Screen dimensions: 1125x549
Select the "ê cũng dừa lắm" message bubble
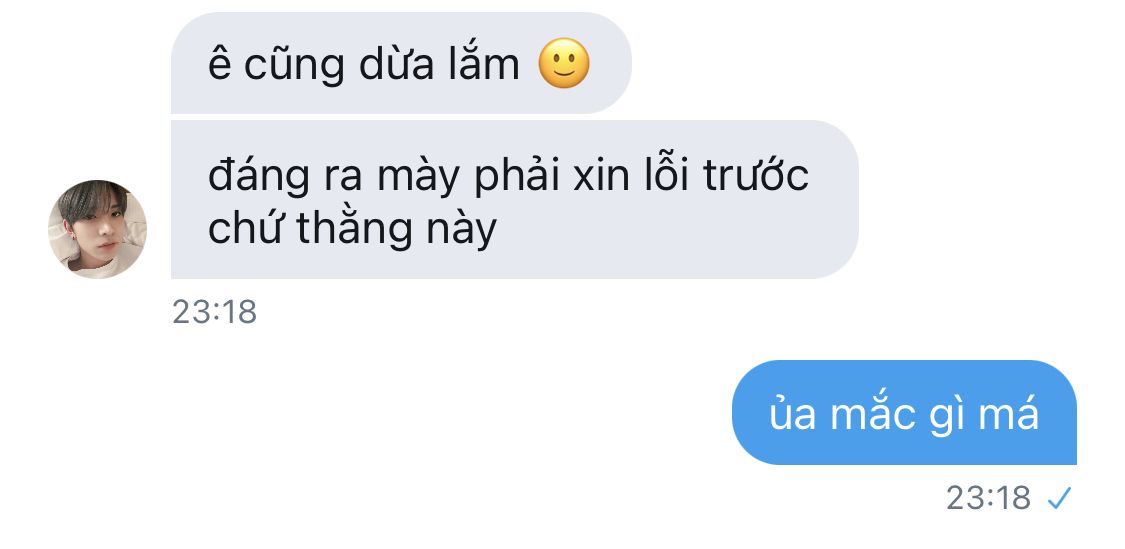401,62
